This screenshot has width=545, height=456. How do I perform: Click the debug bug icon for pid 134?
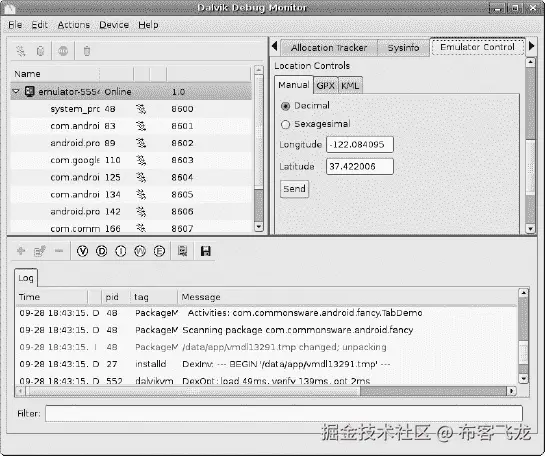pos(141,194)
